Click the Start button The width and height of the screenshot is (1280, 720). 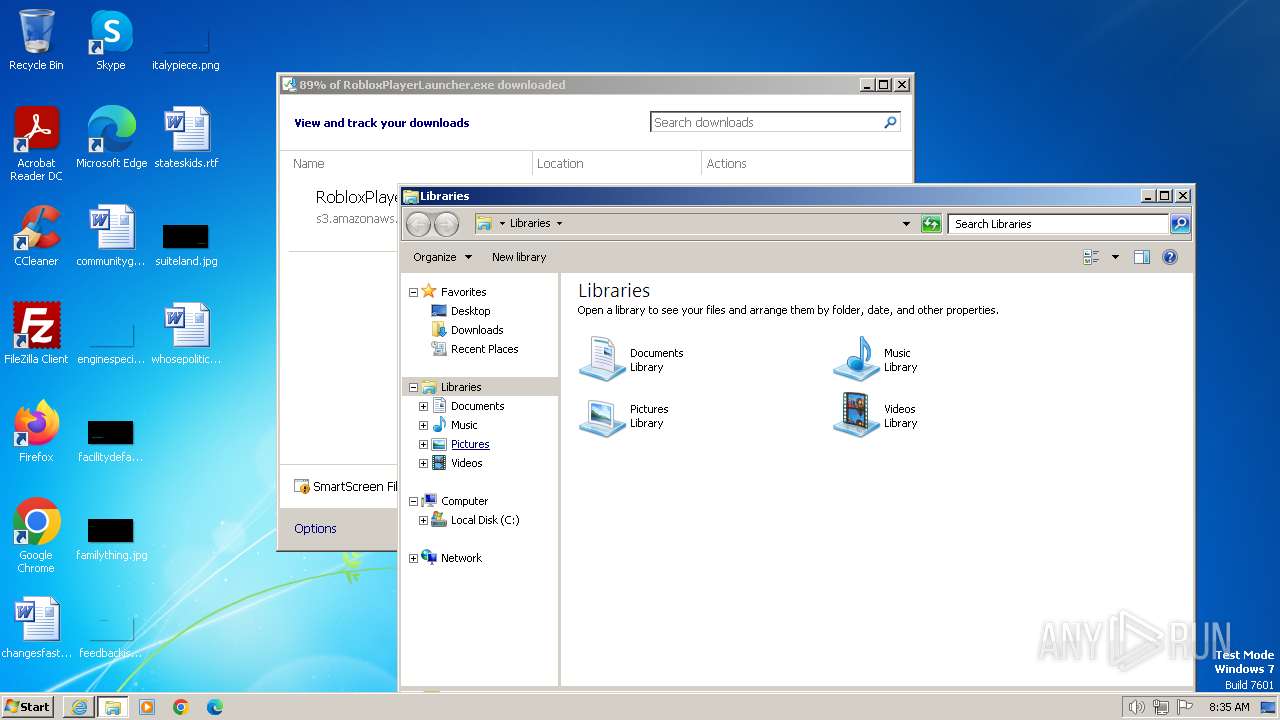coord(28,707)
